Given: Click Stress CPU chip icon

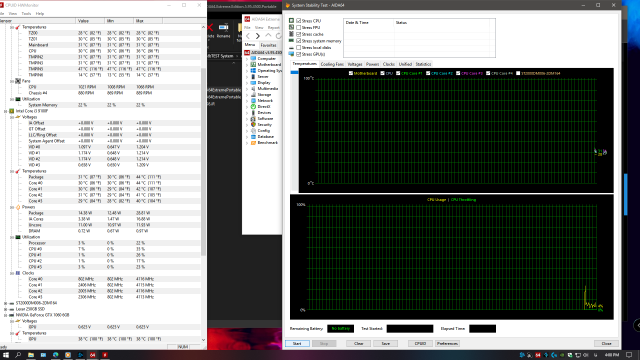Looking at the screenshot, I should coord(291,20).
